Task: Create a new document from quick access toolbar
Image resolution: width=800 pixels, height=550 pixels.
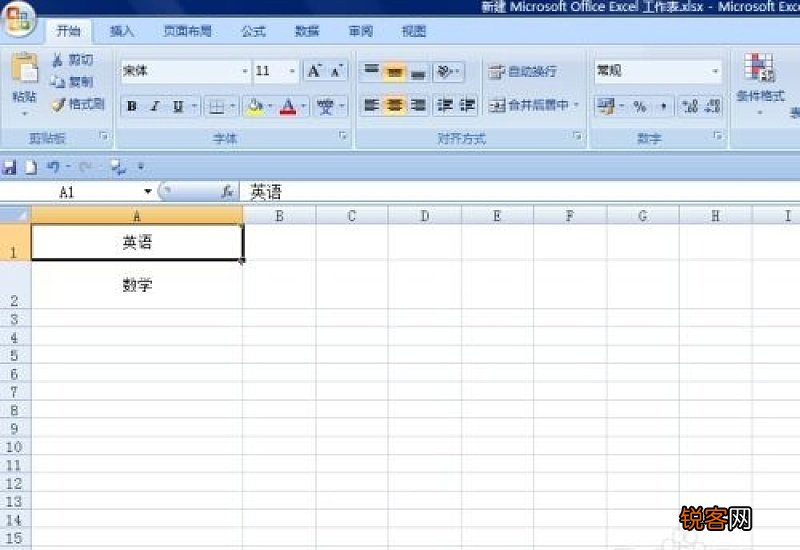Action: coord(31,167)
